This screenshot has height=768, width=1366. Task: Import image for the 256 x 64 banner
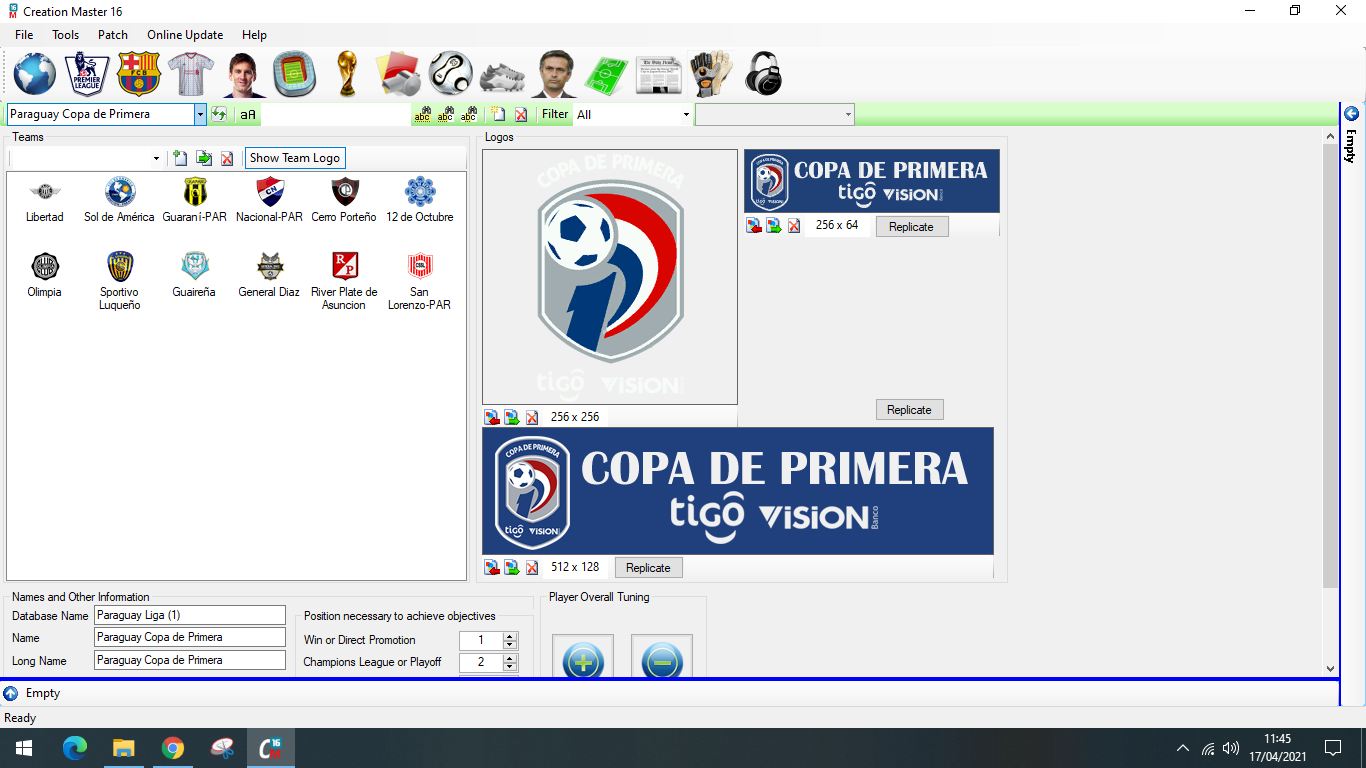point(753,226)
